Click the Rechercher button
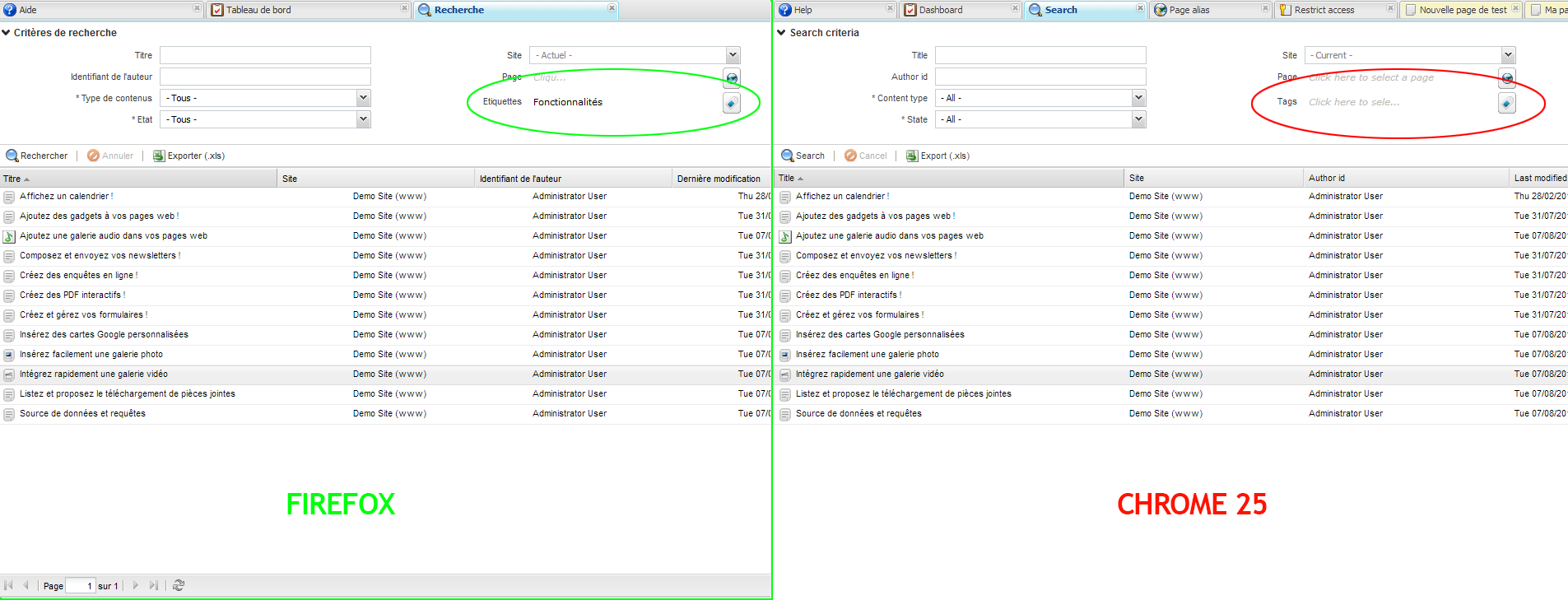 pyautogui.click(x=37, y=156)
